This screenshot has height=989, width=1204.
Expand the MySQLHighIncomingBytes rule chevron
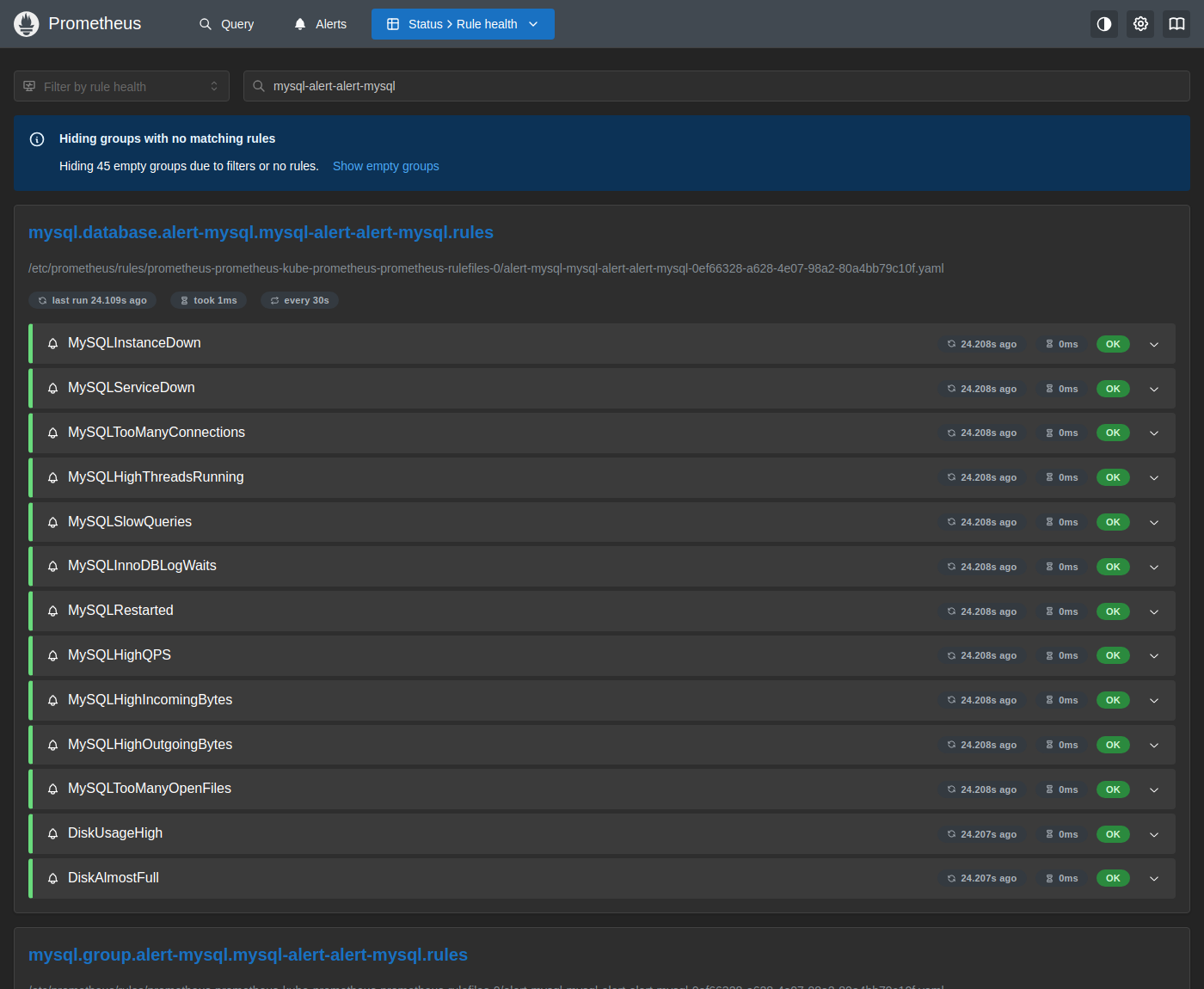pyautogui.click(x=1154, y=700)
